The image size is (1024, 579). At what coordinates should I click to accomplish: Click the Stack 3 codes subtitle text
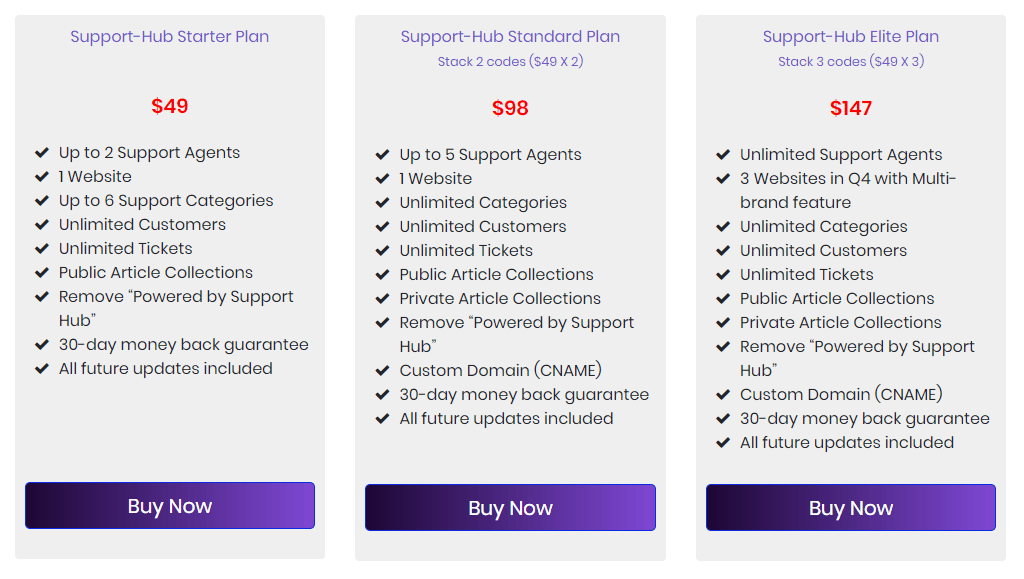point(850,61)
